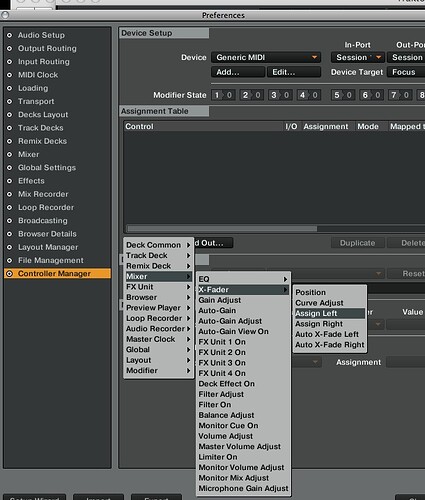This screenshot has width=425, height=500.
Task: Toggle Modifier State 4 indicator
Action: (x=309, y=95)
